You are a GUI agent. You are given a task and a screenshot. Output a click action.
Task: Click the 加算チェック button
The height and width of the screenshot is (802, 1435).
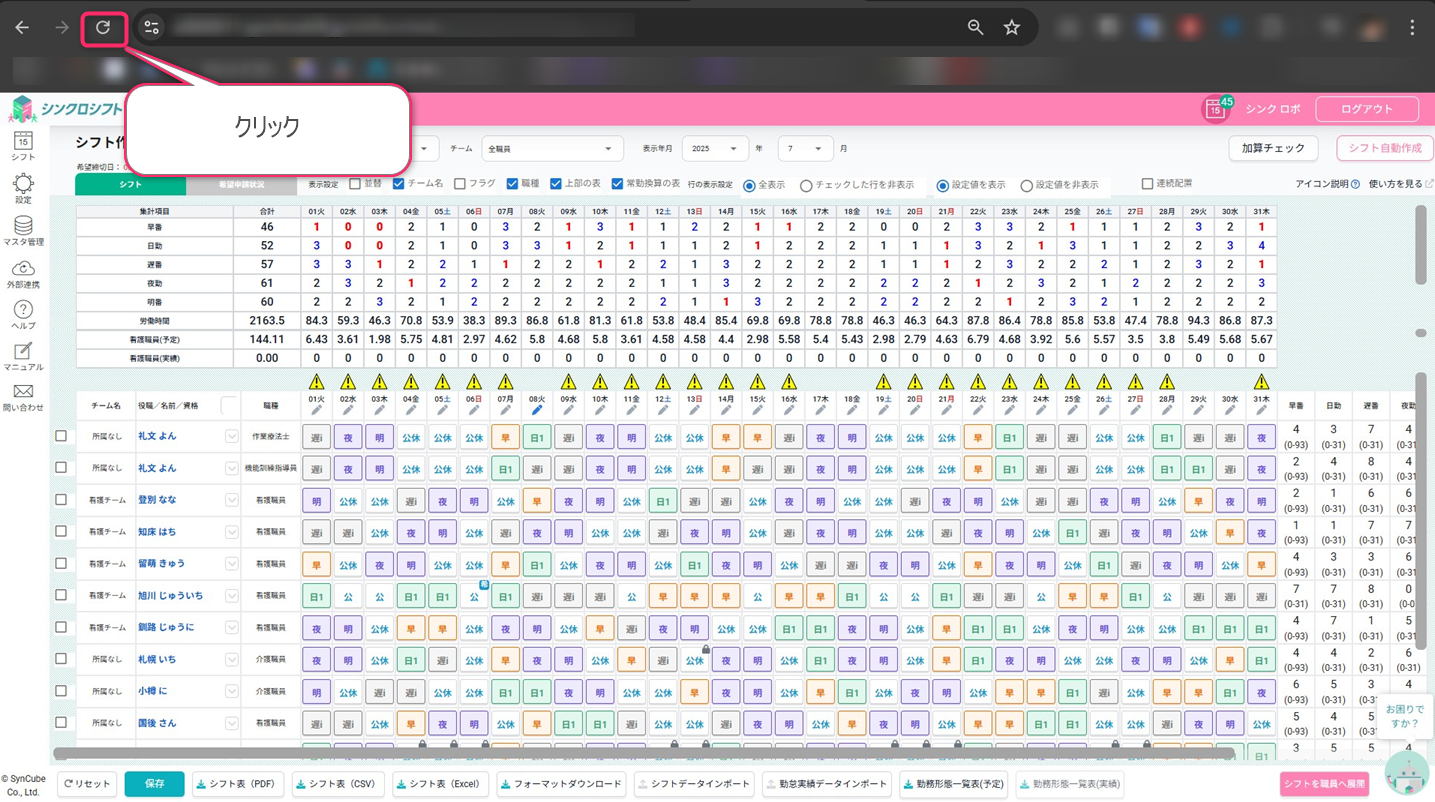pyautogui.click(x=1272, y=148)
